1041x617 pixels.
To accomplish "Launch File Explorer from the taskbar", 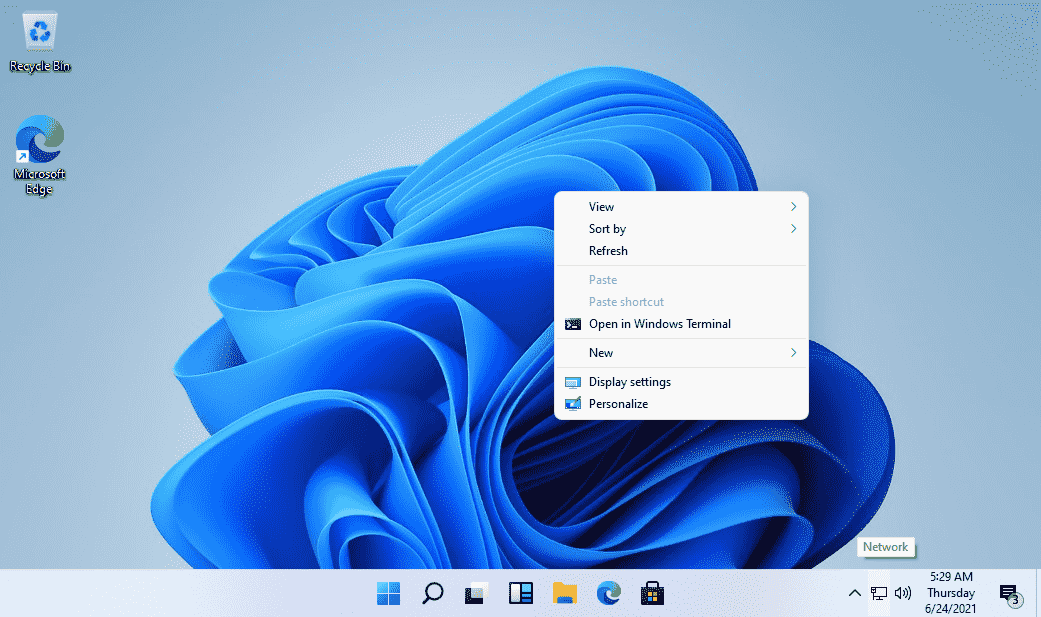I will pos(564,593).
